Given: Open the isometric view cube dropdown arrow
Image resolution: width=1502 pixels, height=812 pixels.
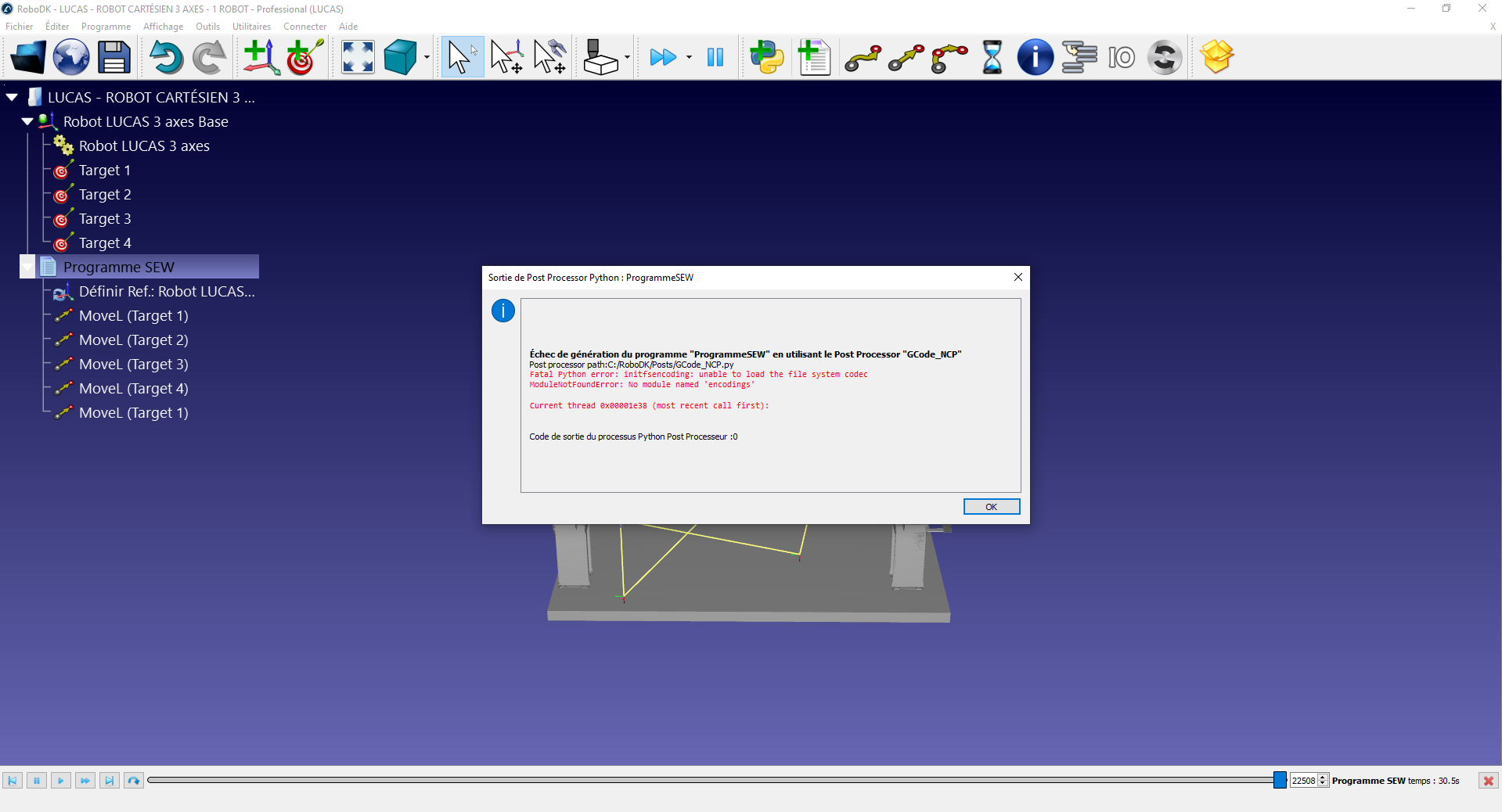Looking at the screenshot, I should pyautogui.click(x=427, y=57).
